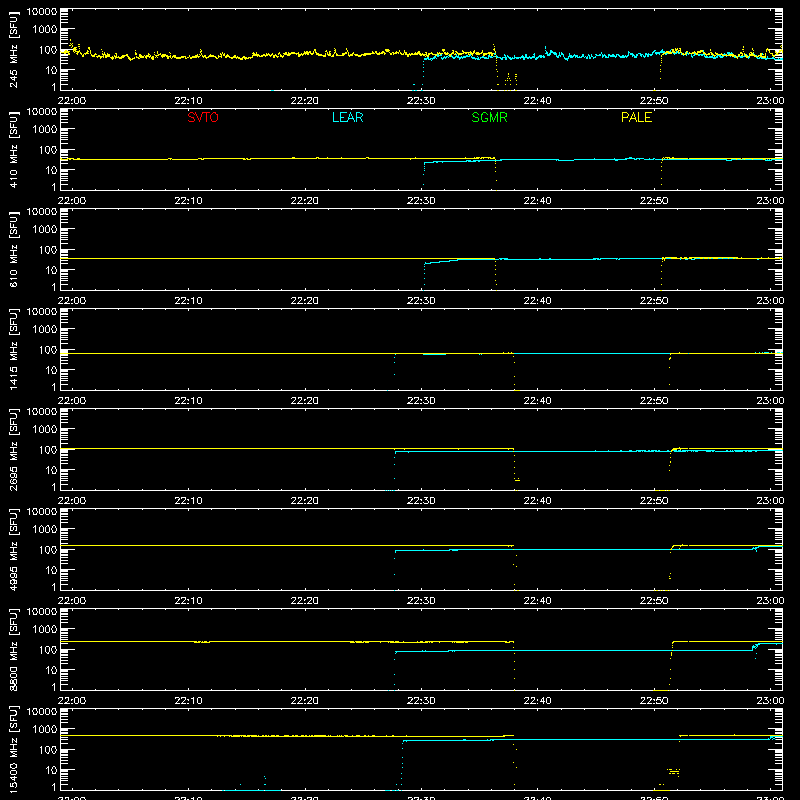The image size is (800, 800).
Task: Click the 1000 tick label on the 2695 MHz plot
Action: 45,430
